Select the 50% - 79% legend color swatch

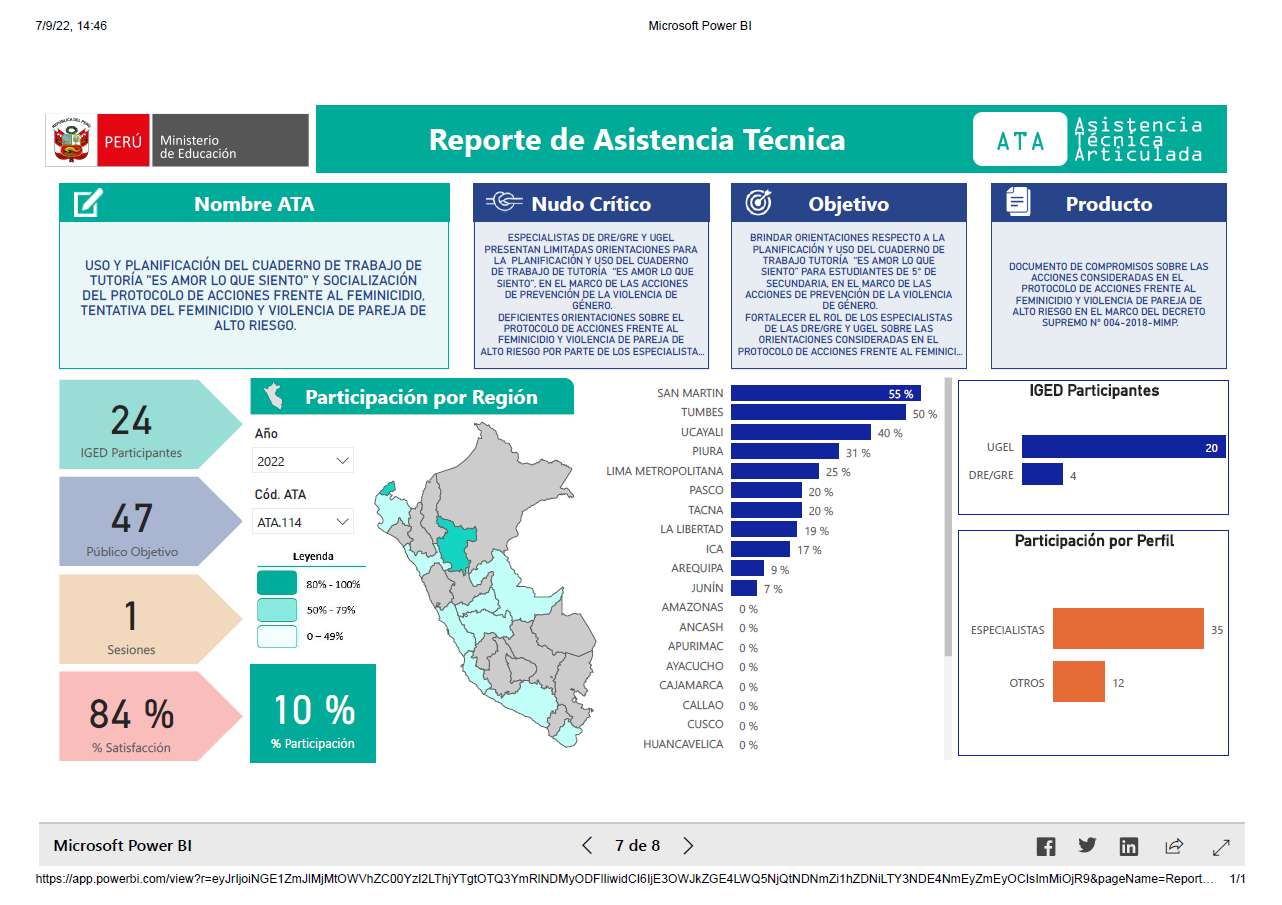click(x=277, y=610)
